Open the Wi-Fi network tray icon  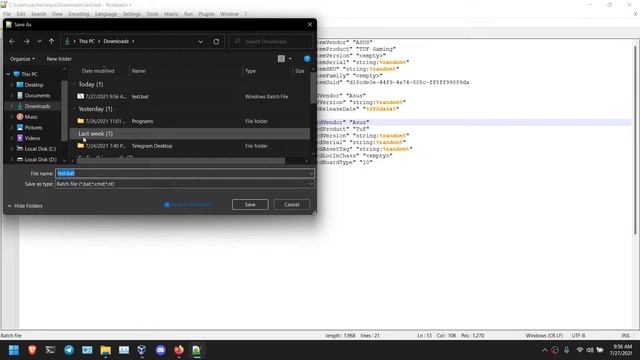pos(580,350)
